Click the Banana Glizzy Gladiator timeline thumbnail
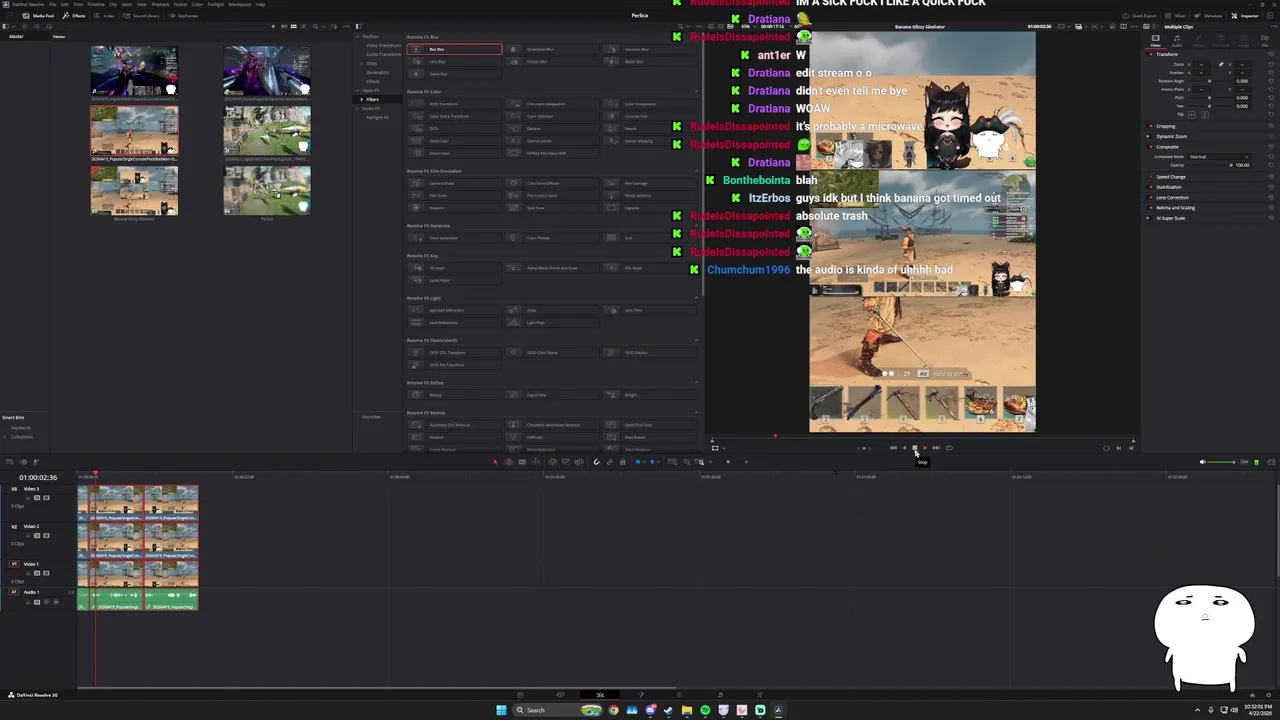Image resolution: width=1280 pixels, height=720 pixels. 134,192
